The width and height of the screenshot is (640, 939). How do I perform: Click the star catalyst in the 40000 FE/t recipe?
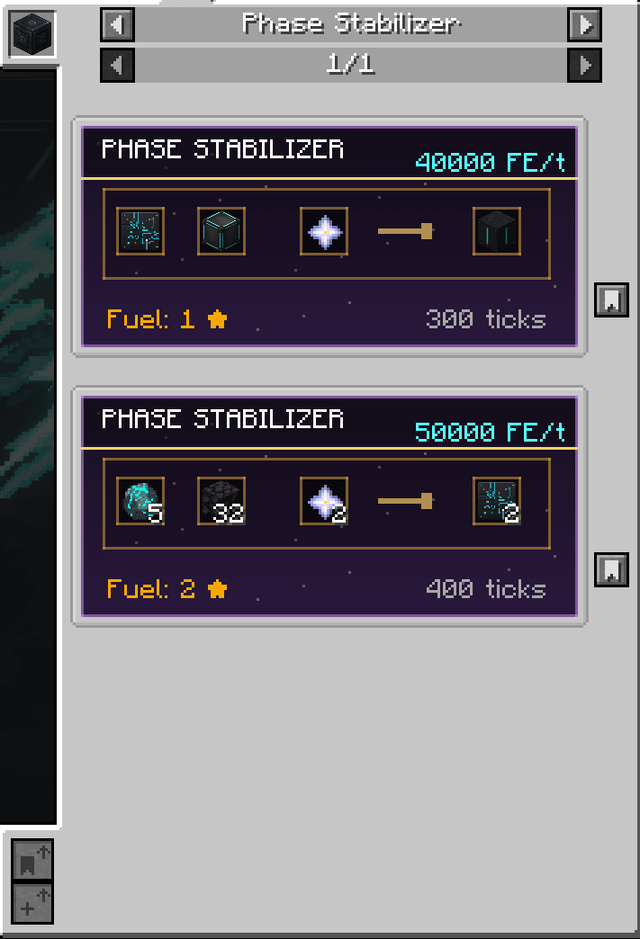(324, 232)
